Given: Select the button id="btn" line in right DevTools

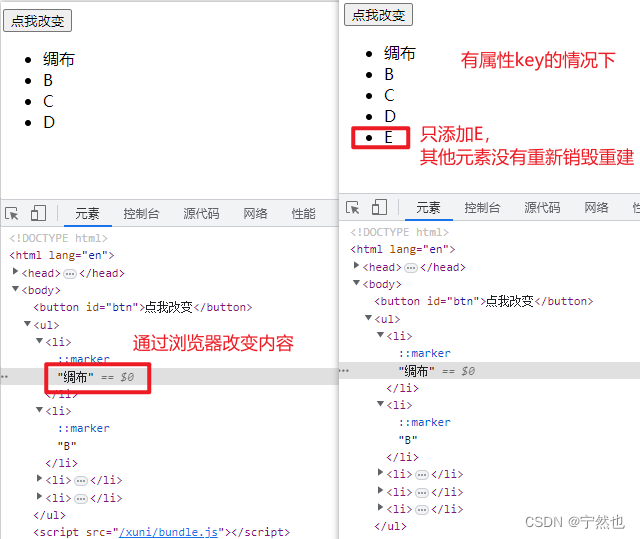Looking at the screenshot, I should 484,301.
